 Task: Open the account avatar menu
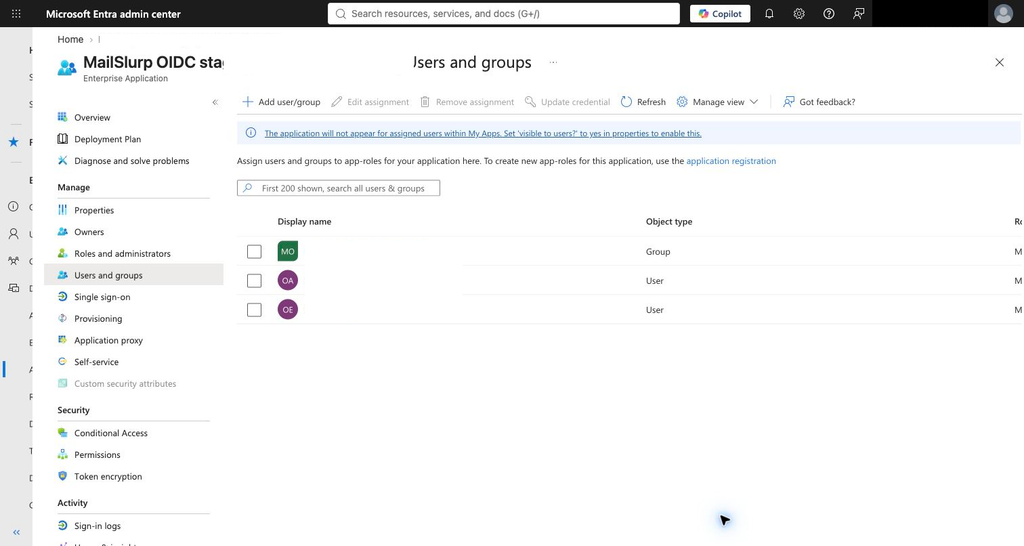coord(1003,13)
